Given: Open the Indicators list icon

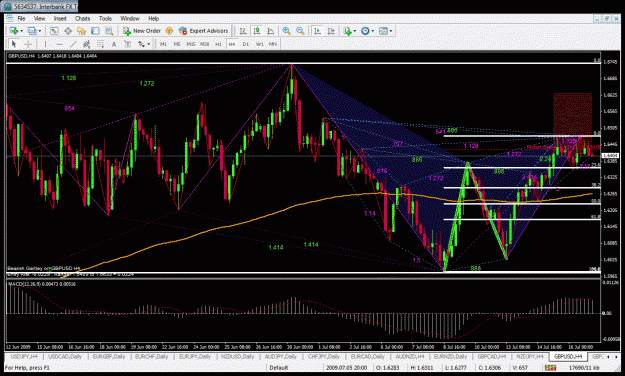Looking at the screenshot, I should pyautogui.click(x=348, y=31).
